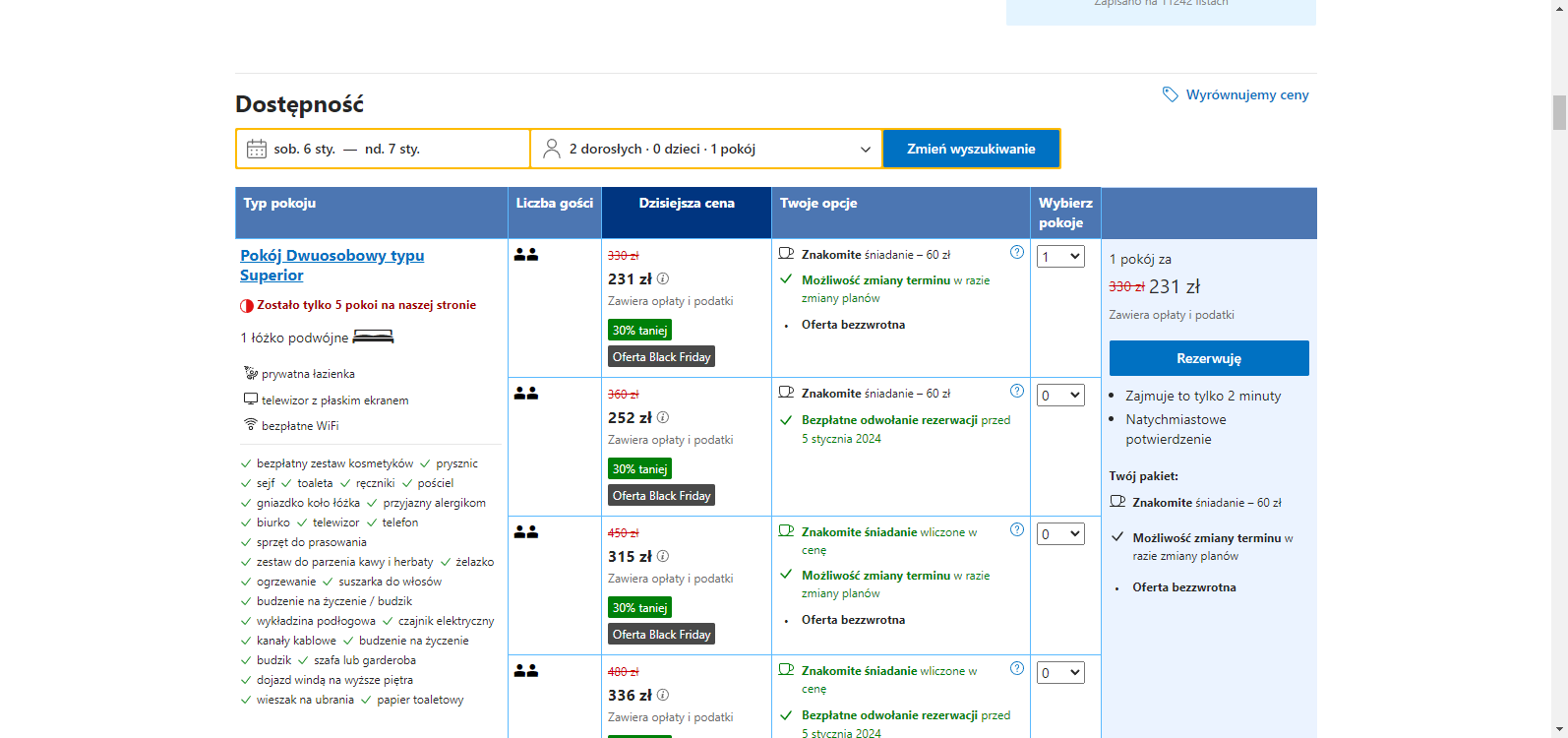This screenshot has width=1568, height=738.
Task: Click Zmień wyszukiwanie button
Action: 971,149
